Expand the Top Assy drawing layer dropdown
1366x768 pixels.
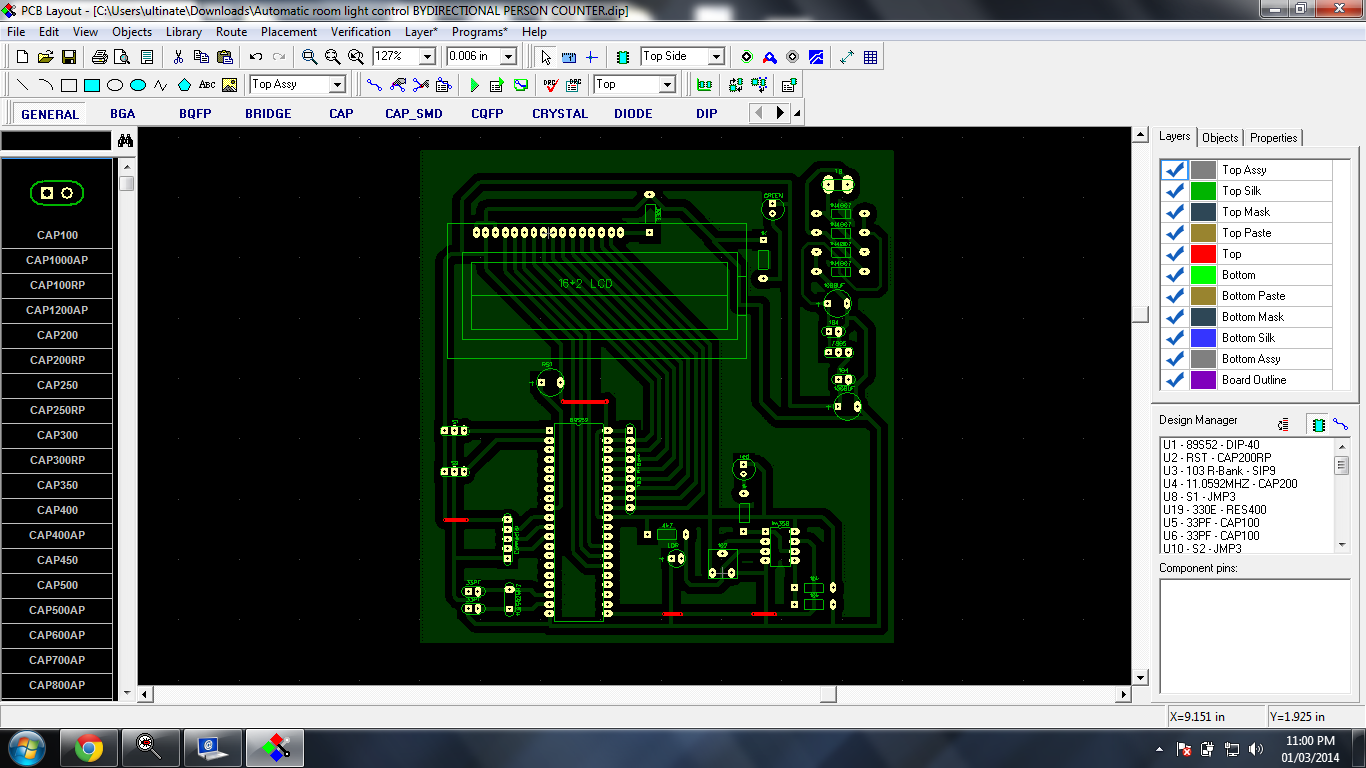(337, 85)
